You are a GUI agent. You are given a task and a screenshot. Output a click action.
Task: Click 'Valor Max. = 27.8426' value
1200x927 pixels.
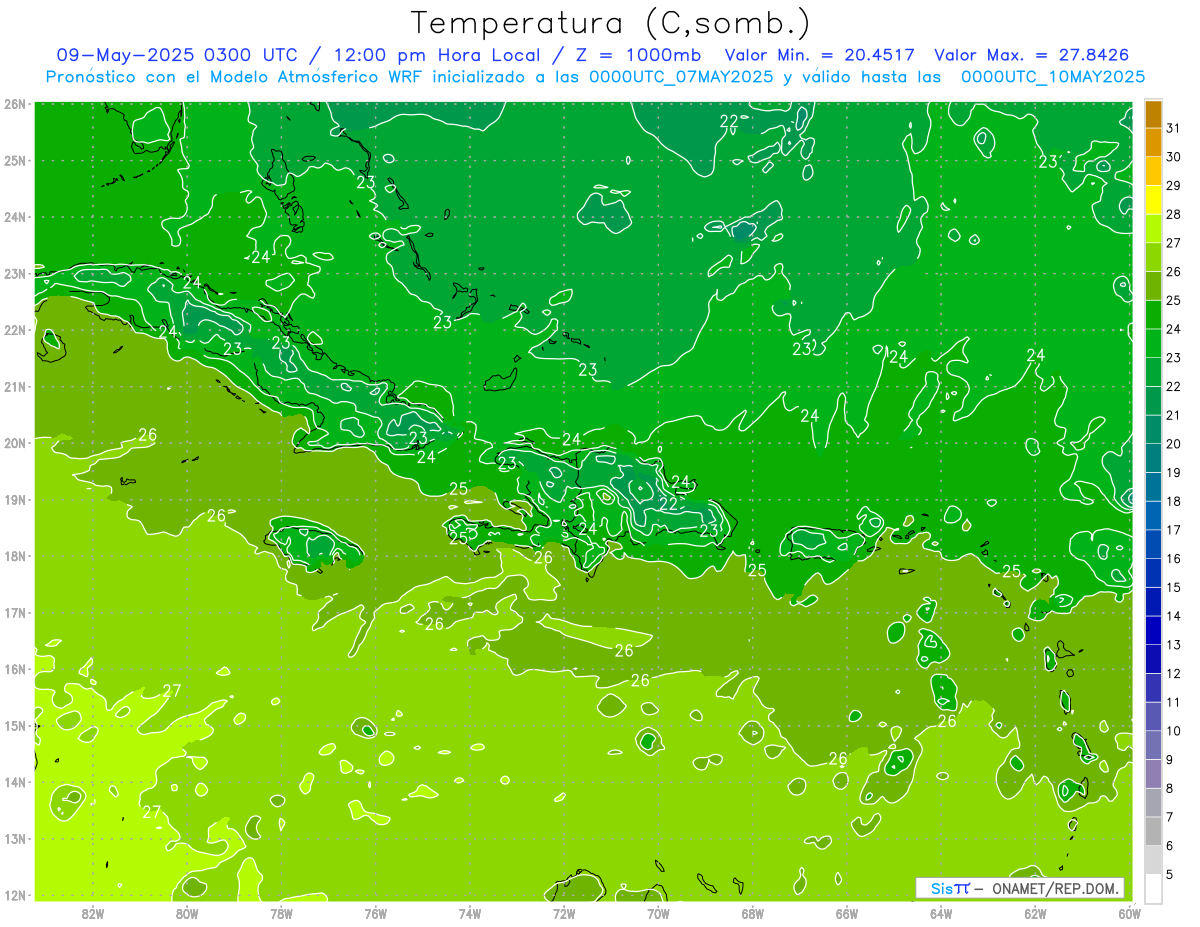pyautogui.click(x=1032, y=55)
